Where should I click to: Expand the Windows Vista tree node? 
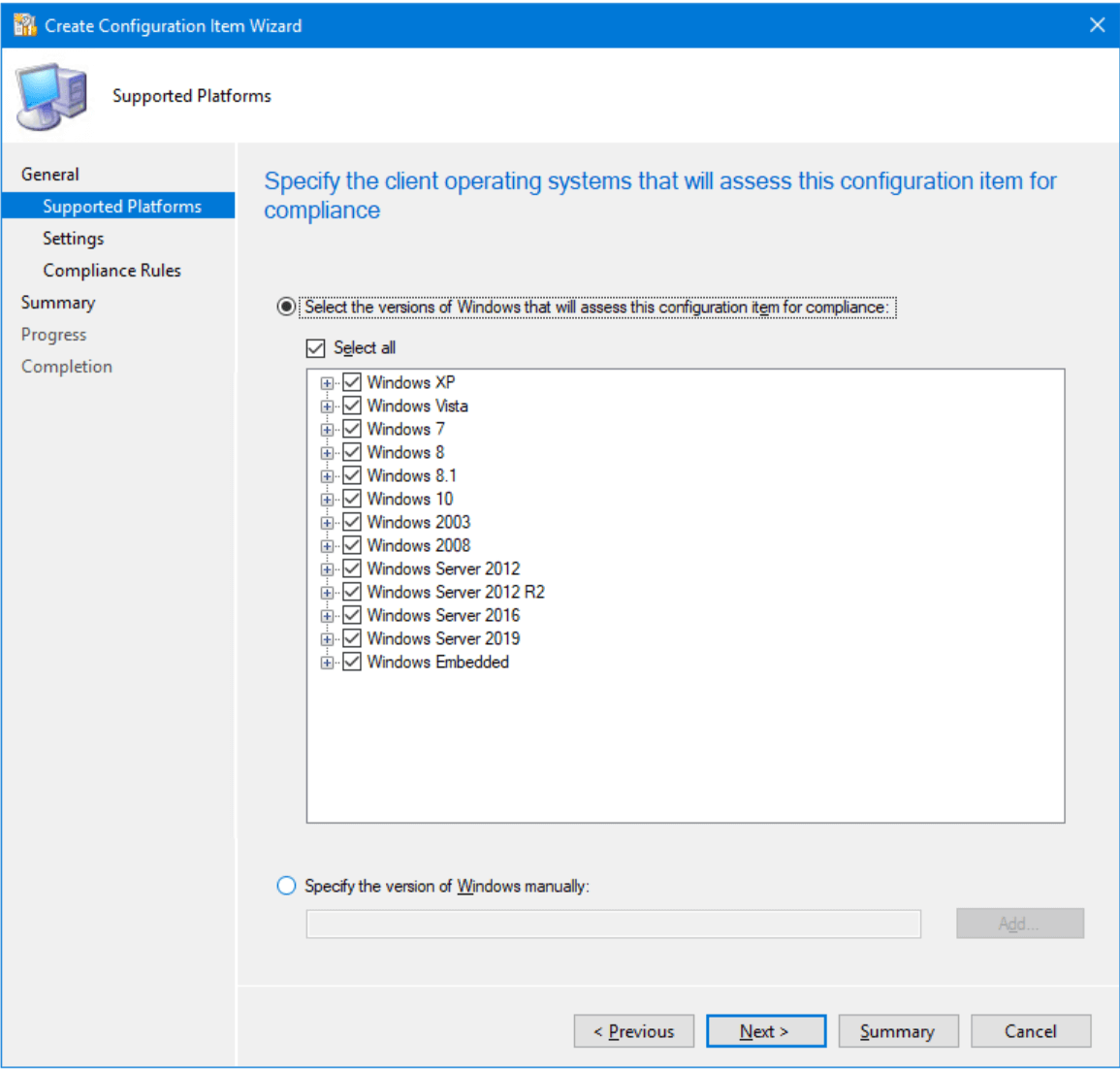327,406
